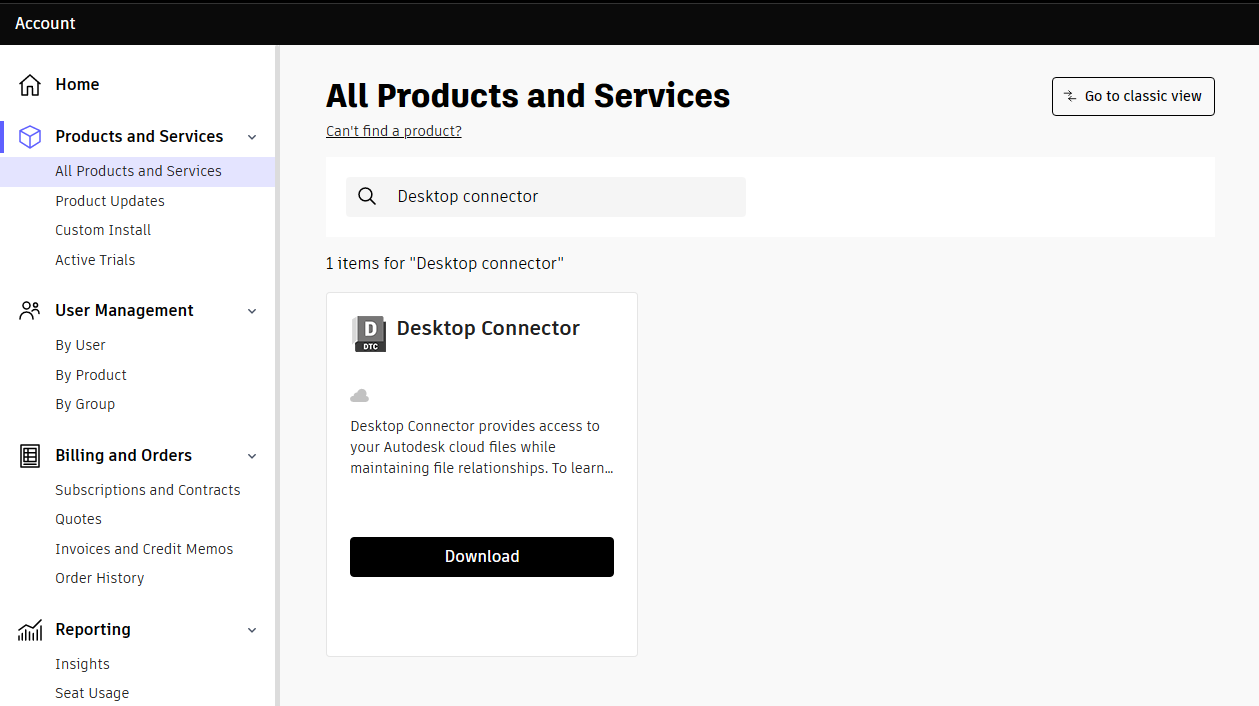Collapse the Products and Services section
Image resolution: width=1259 pixels, height=706 pixels.
pyautogui.click(x=252, y=137)
